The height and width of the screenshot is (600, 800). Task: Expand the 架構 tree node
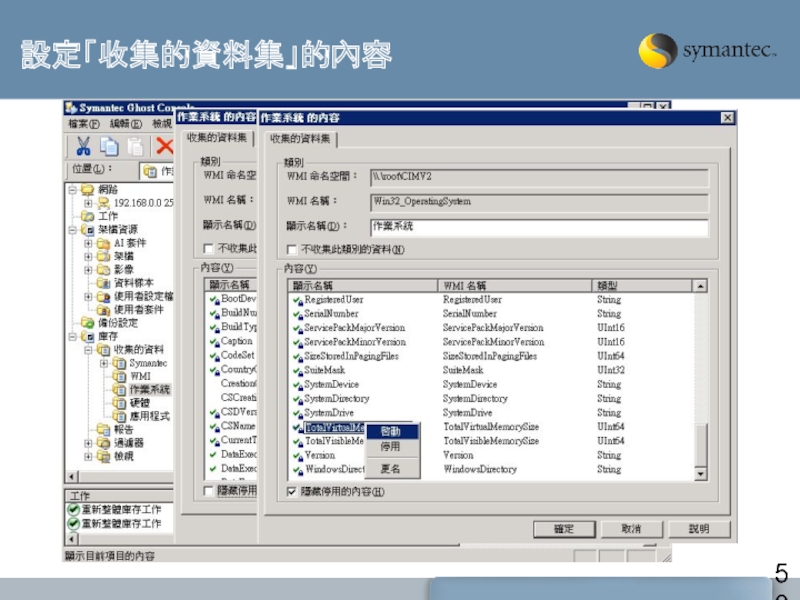[x=88, y=256]
